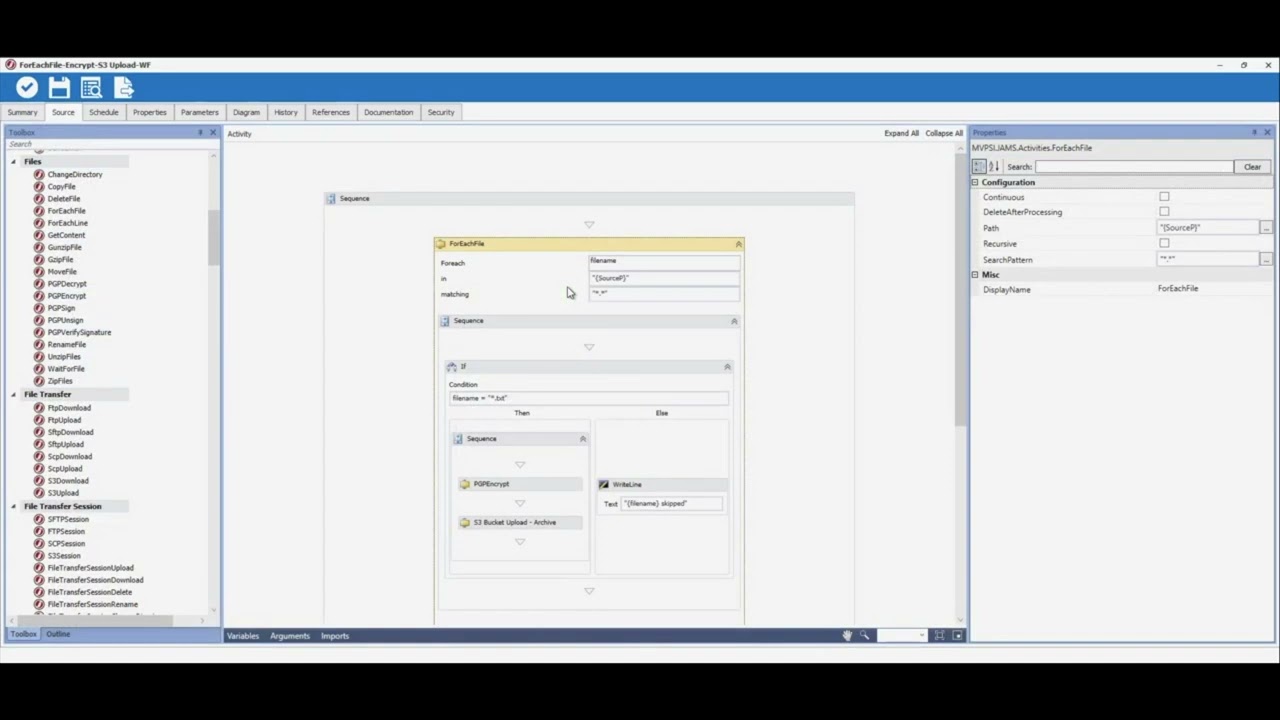Screen dimensions: 1280x720
Task: Open the Imports panel
Action: click(335, 636)
